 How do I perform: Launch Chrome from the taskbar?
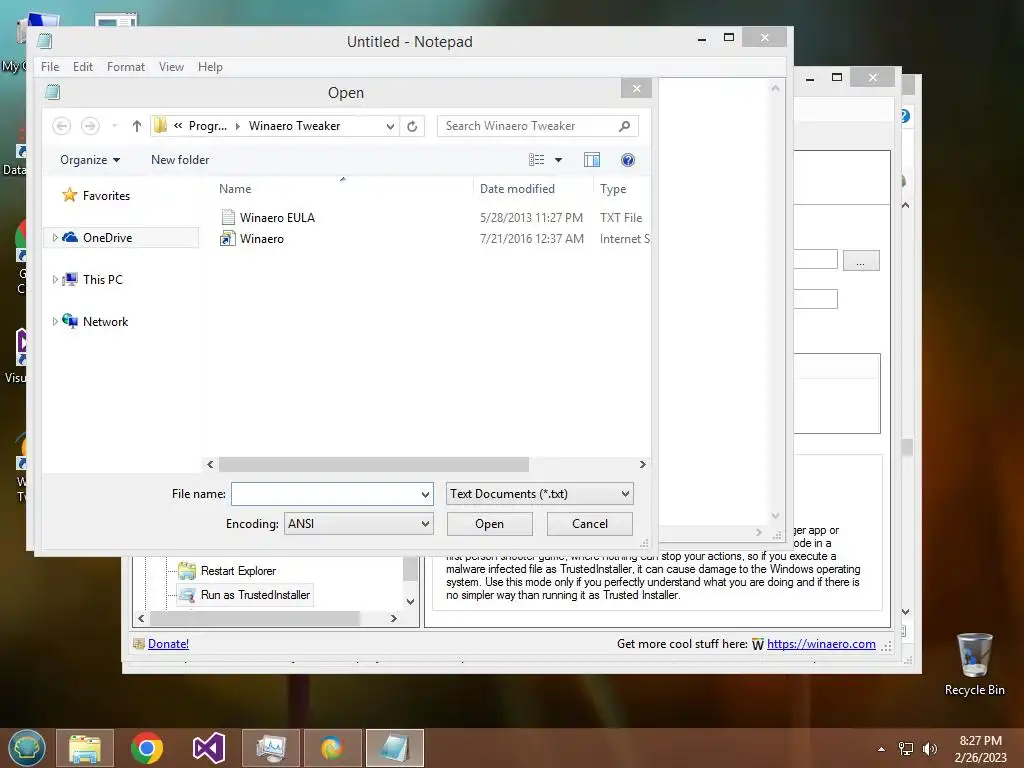[x=147, y=748]
